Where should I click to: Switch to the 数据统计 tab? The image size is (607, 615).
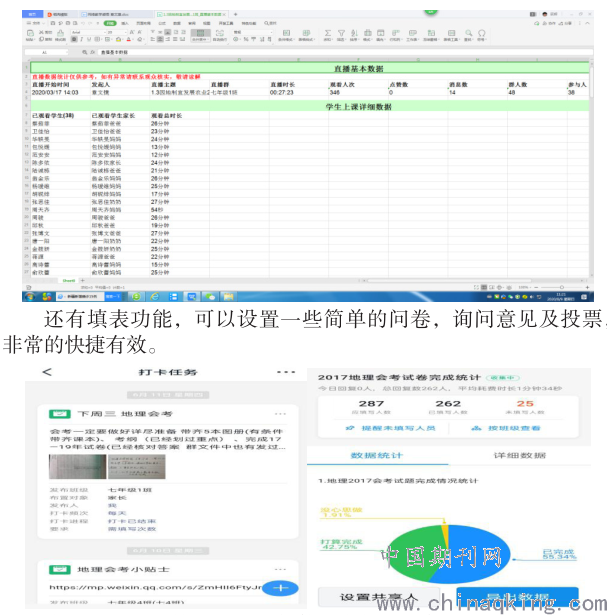click(x=377, y=455)
